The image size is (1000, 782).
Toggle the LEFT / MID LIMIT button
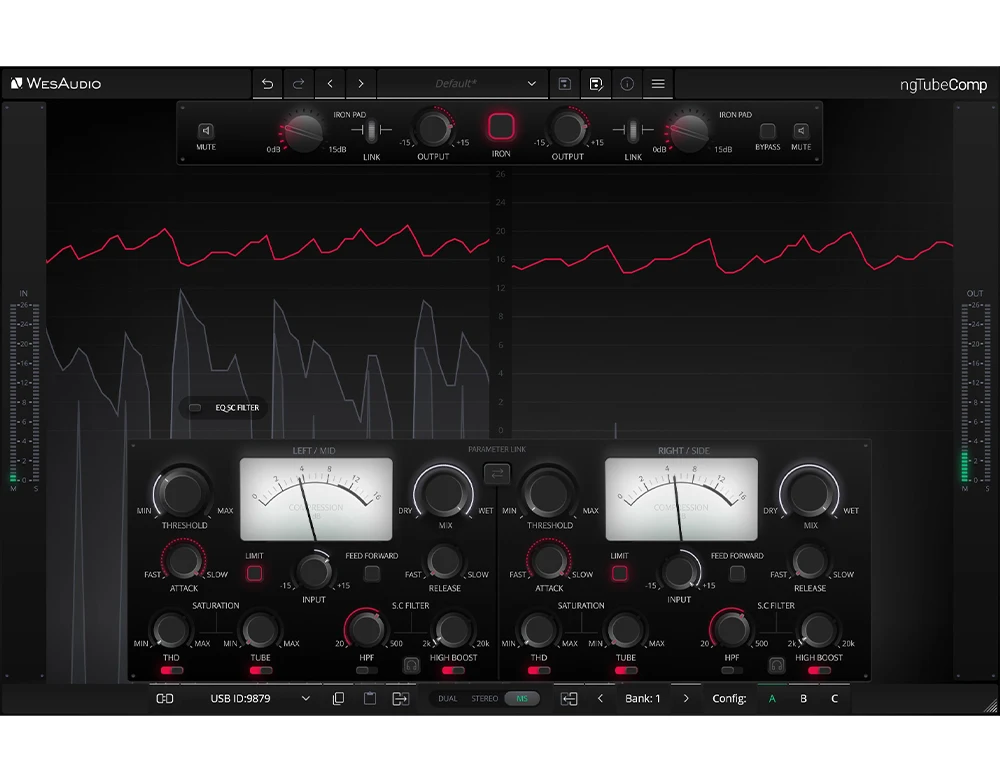click(254, 573)
